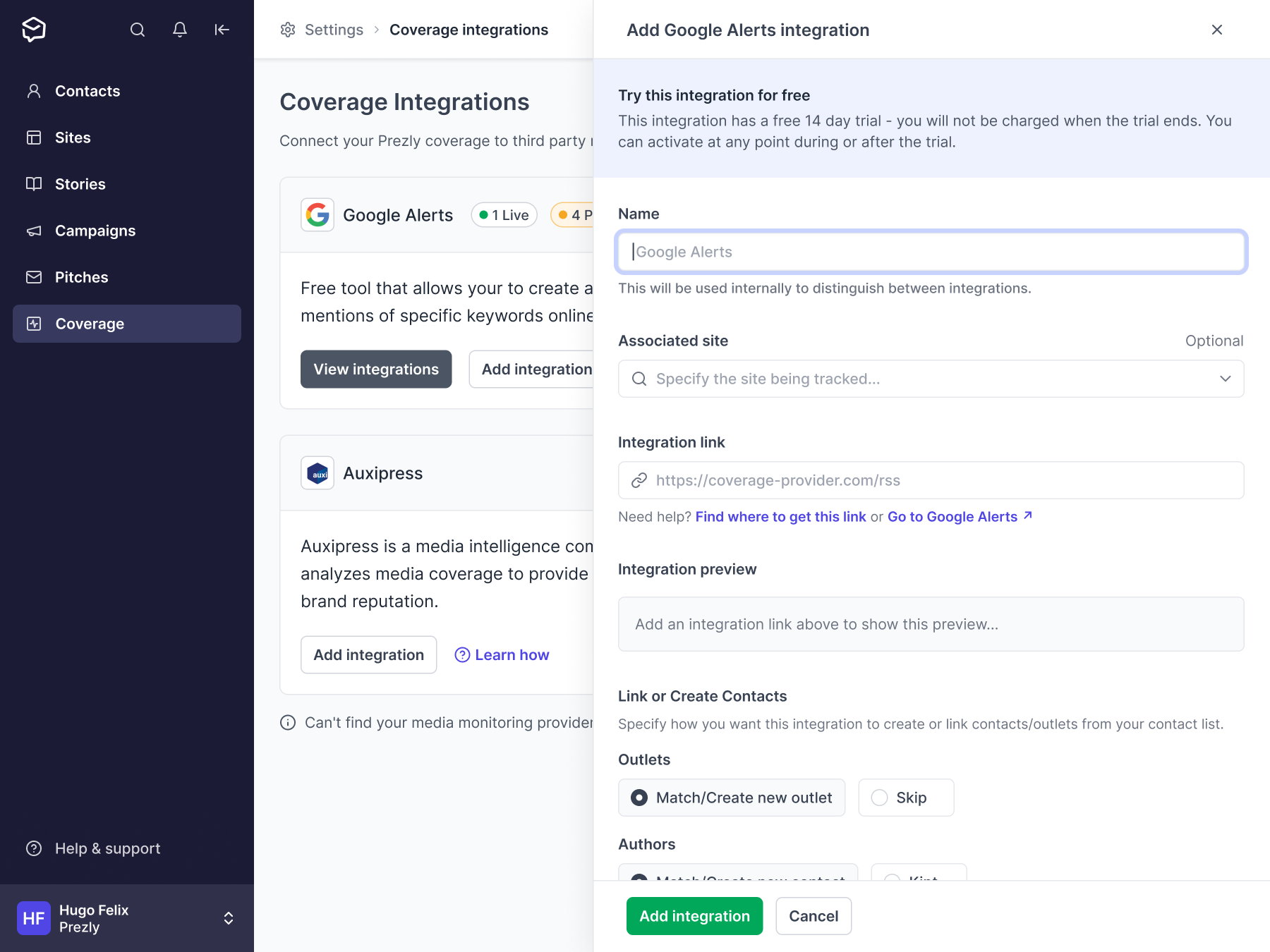Click the green Add integration button
This screenshot has height=952, width=1270.
694,916
